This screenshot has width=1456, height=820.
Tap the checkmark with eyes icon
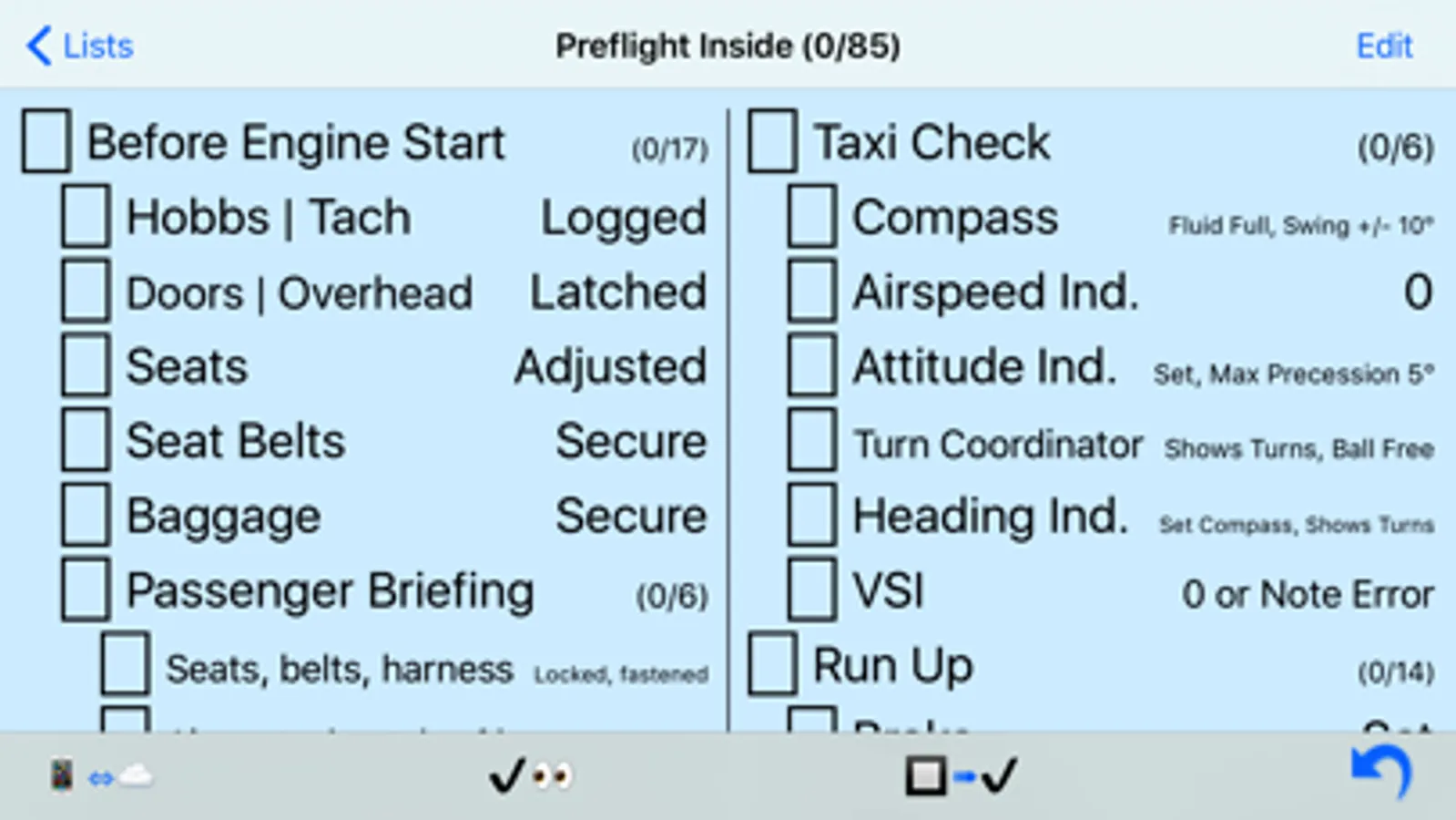[x=530, y=776]
